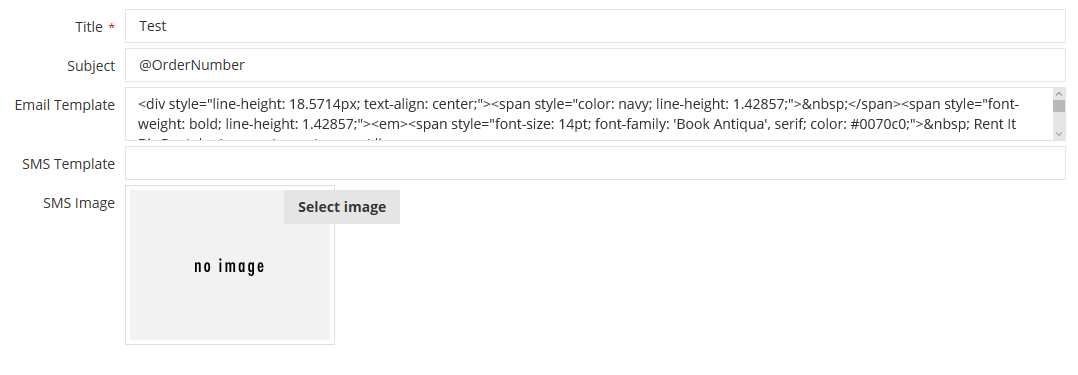Click the SMS Template label
The height and width of the screenshot is (375, 1078).
[x=68, y=164]
